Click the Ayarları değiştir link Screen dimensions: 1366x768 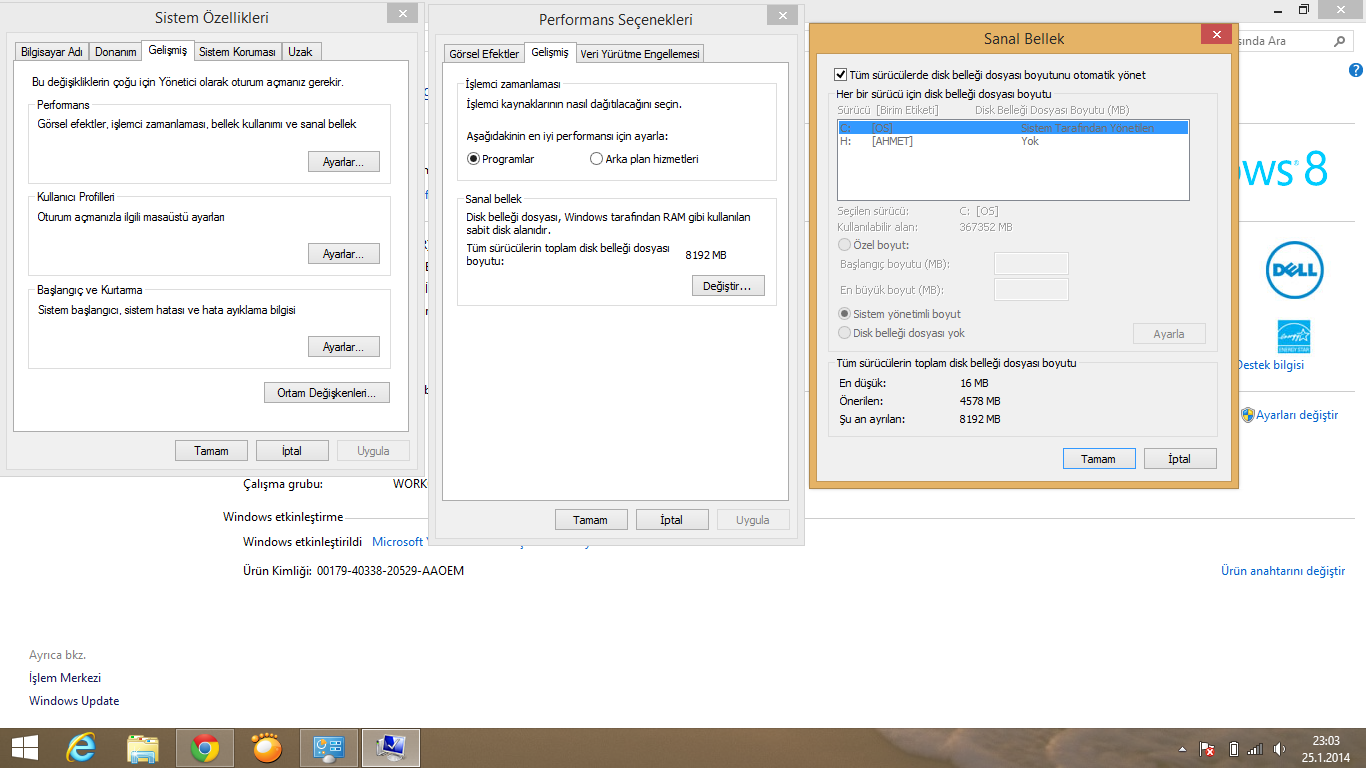tap(1297, 415)
